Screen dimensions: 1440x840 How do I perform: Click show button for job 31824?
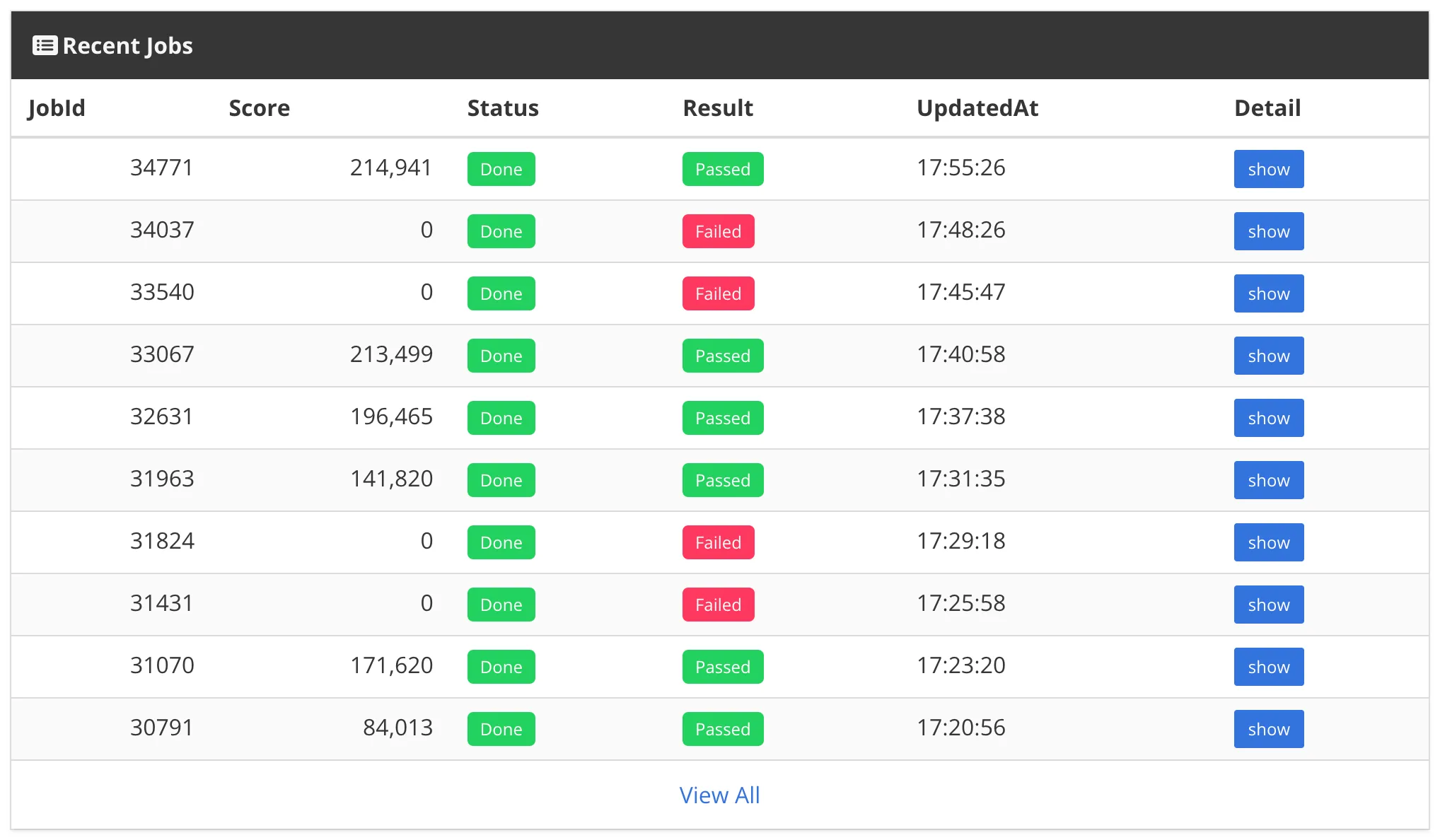click(x=1268, y=542)
